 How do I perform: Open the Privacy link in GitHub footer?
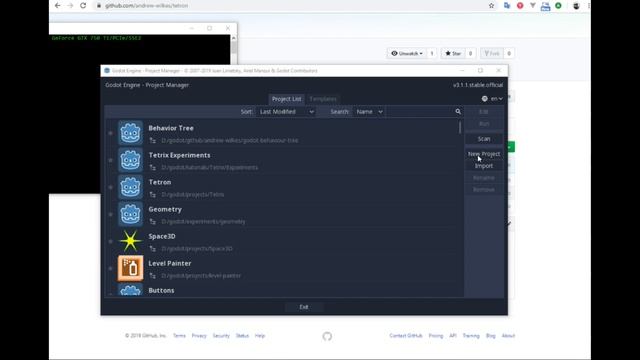pos(199,336)
